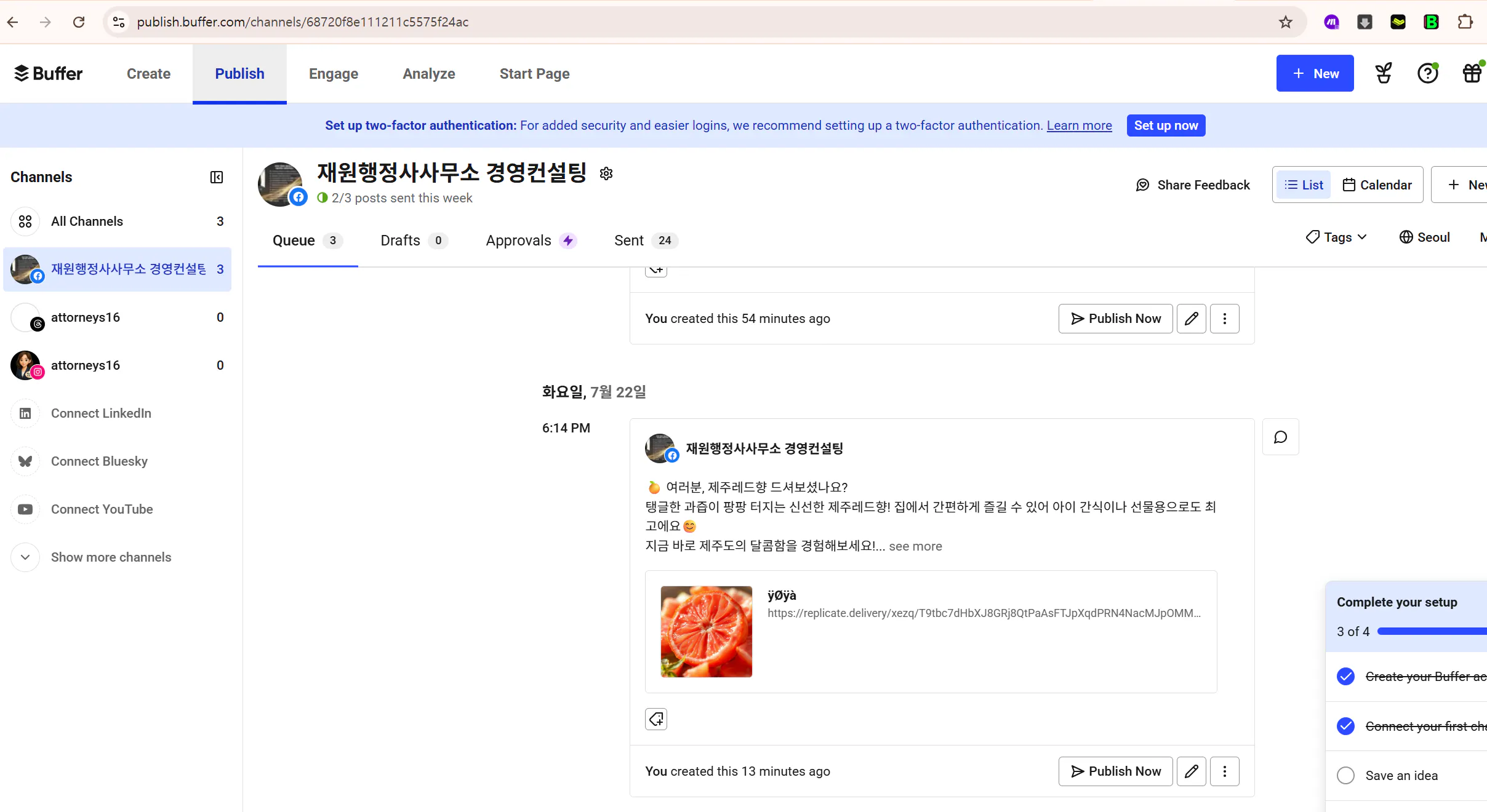Screen dimensions: 1487x812
Task: Edit the post created 13 minutes ago
Action: pos(1191,771)
